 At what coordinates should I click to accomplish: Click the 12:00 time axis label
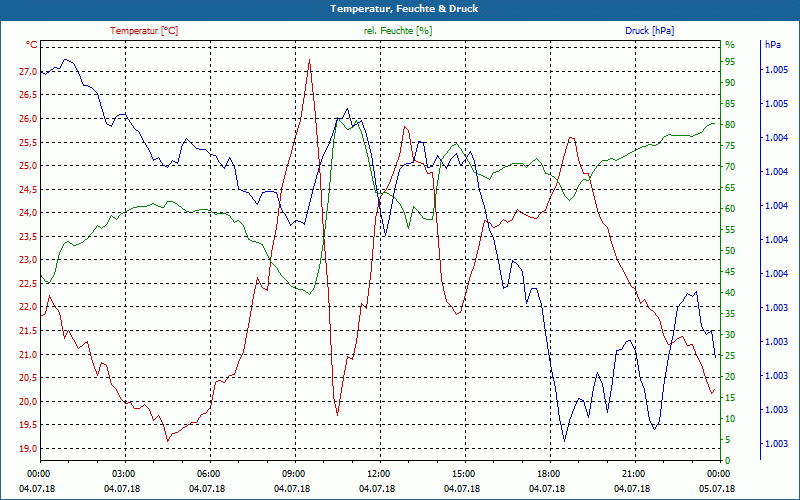(378, 473)
